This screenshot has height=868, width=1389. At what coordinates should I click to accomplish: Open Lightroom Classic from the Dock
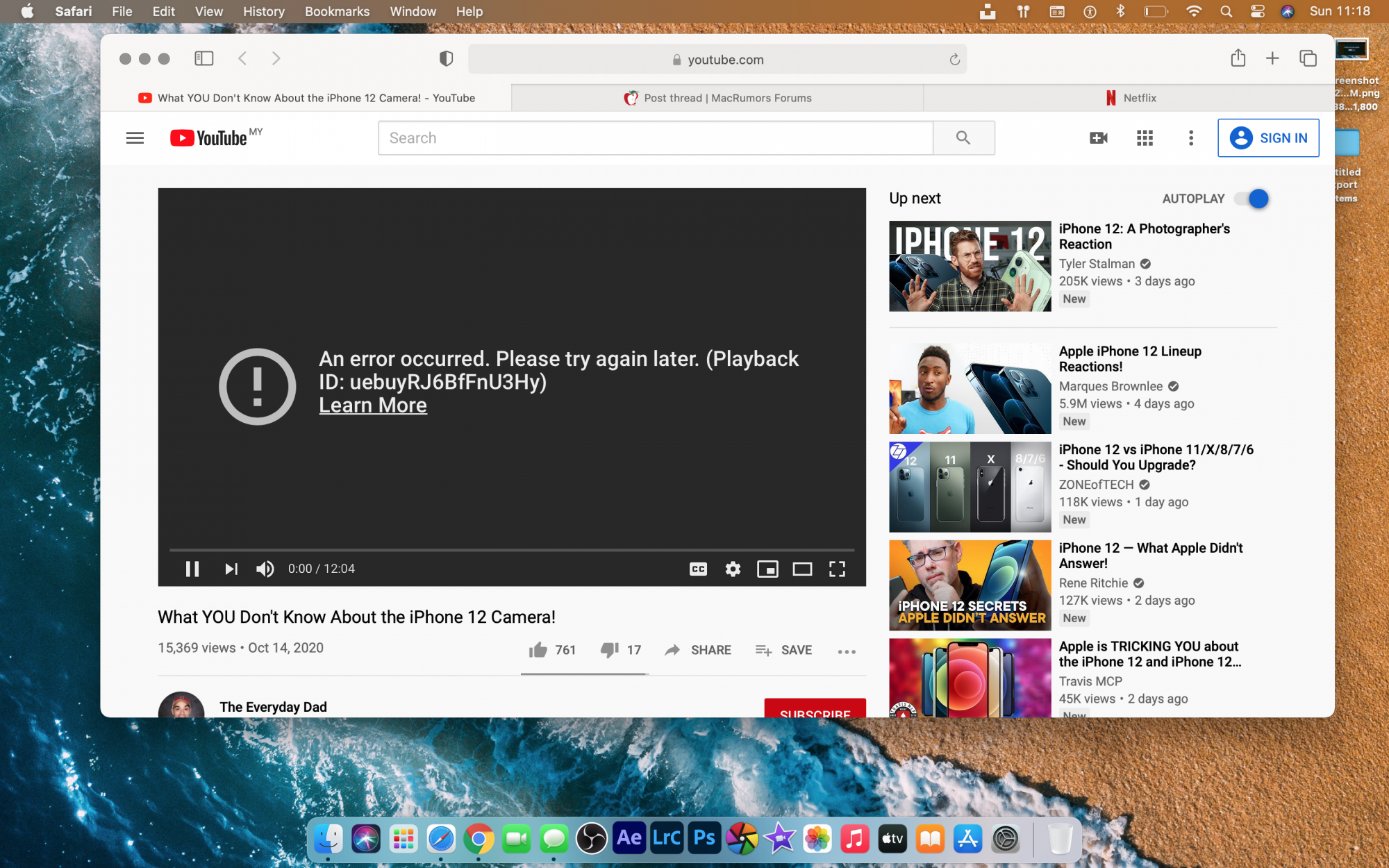point(667,838)
